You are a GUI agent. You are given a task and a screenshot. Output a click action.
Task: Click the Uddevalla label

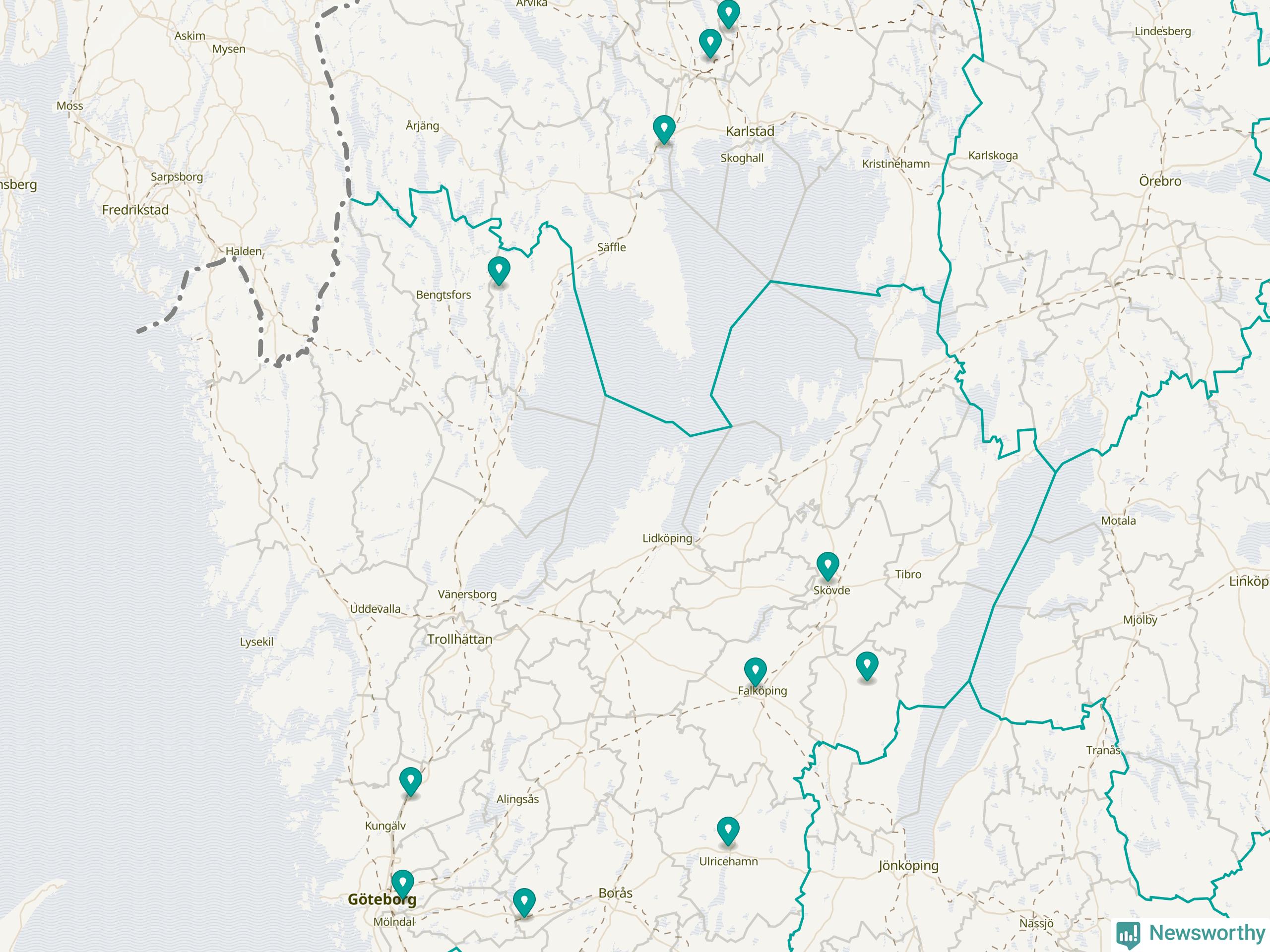[x=376, y=609]
